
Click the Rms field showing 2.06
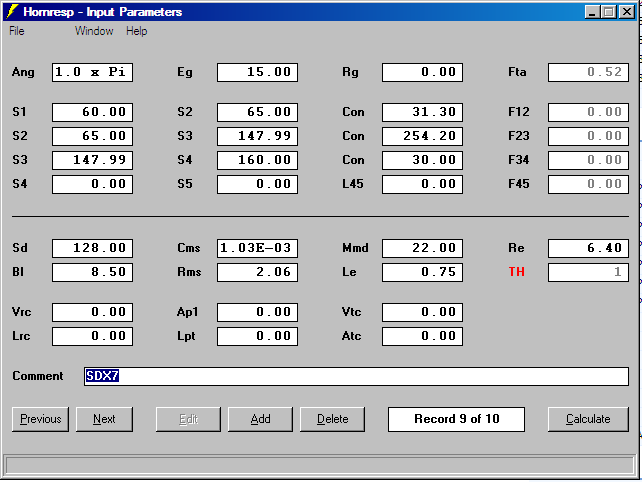coord(258,272)
